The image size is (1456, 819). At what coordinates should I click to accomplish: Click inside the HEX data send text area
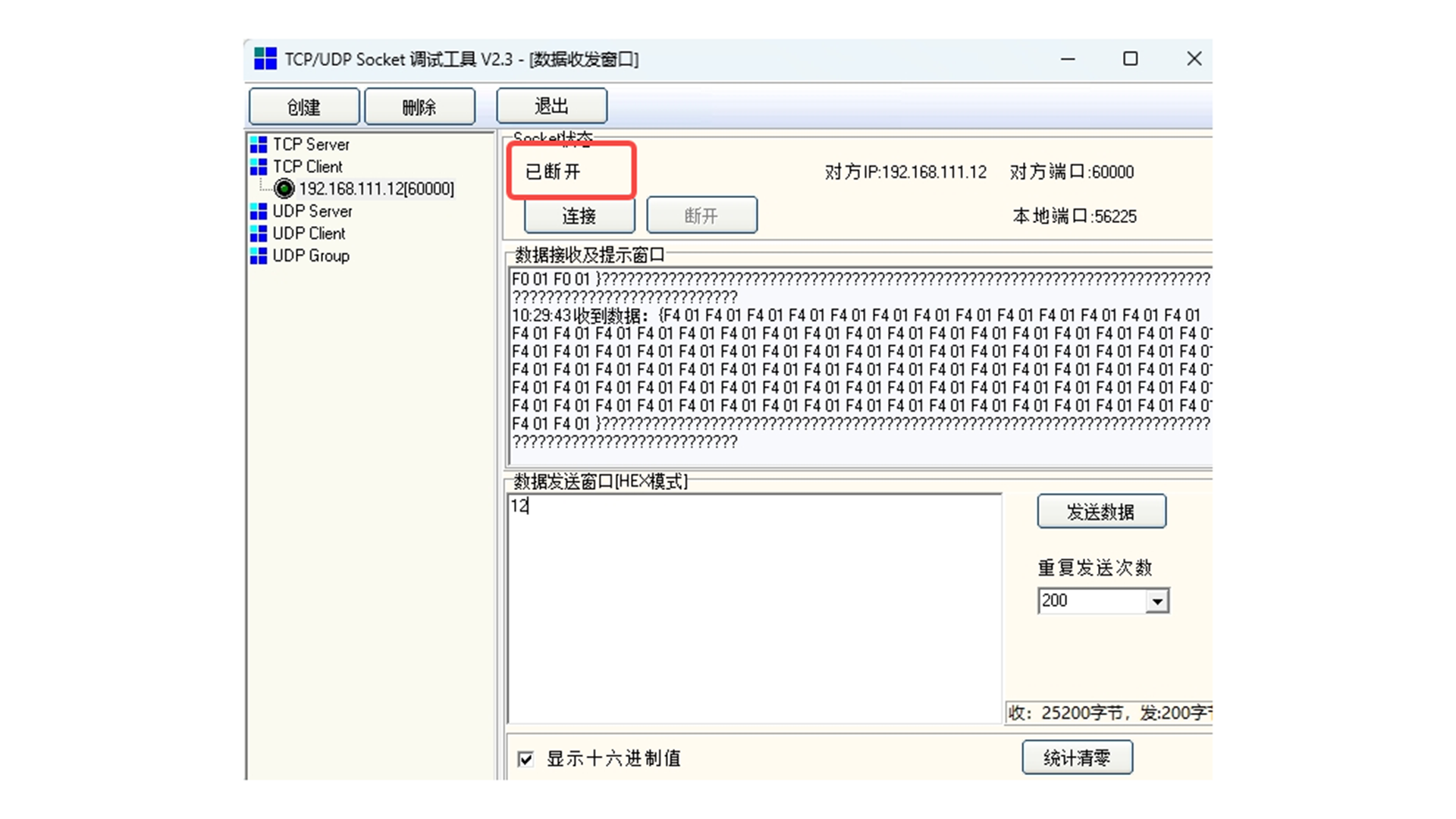coord(754,608)
